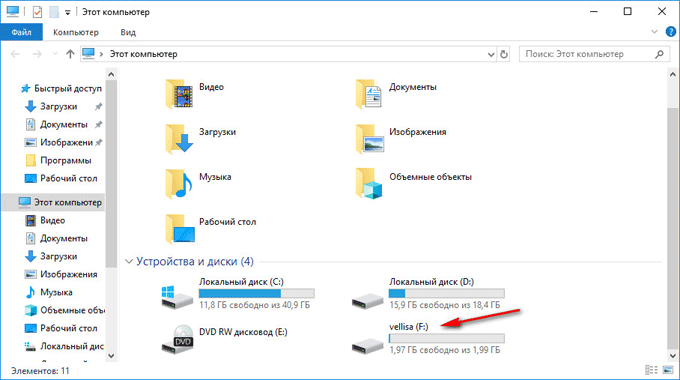Open the Файл menu tab

pos(21,32)
